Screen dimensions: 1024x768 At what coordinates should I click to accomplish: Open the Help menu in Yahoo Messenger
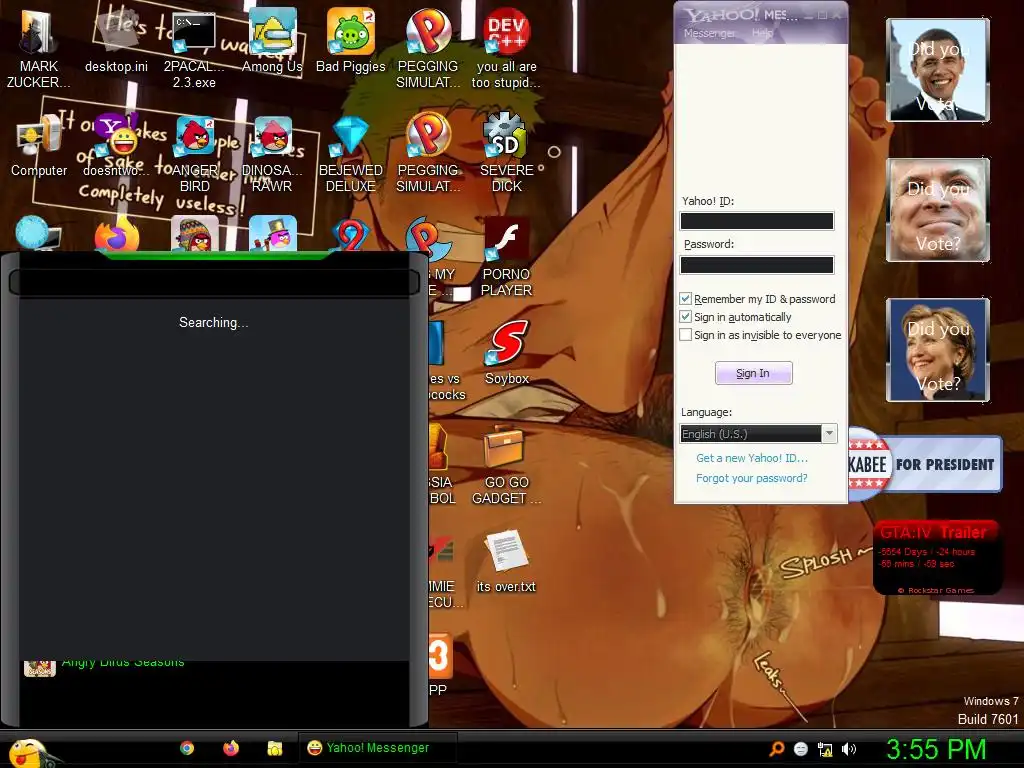761,33
